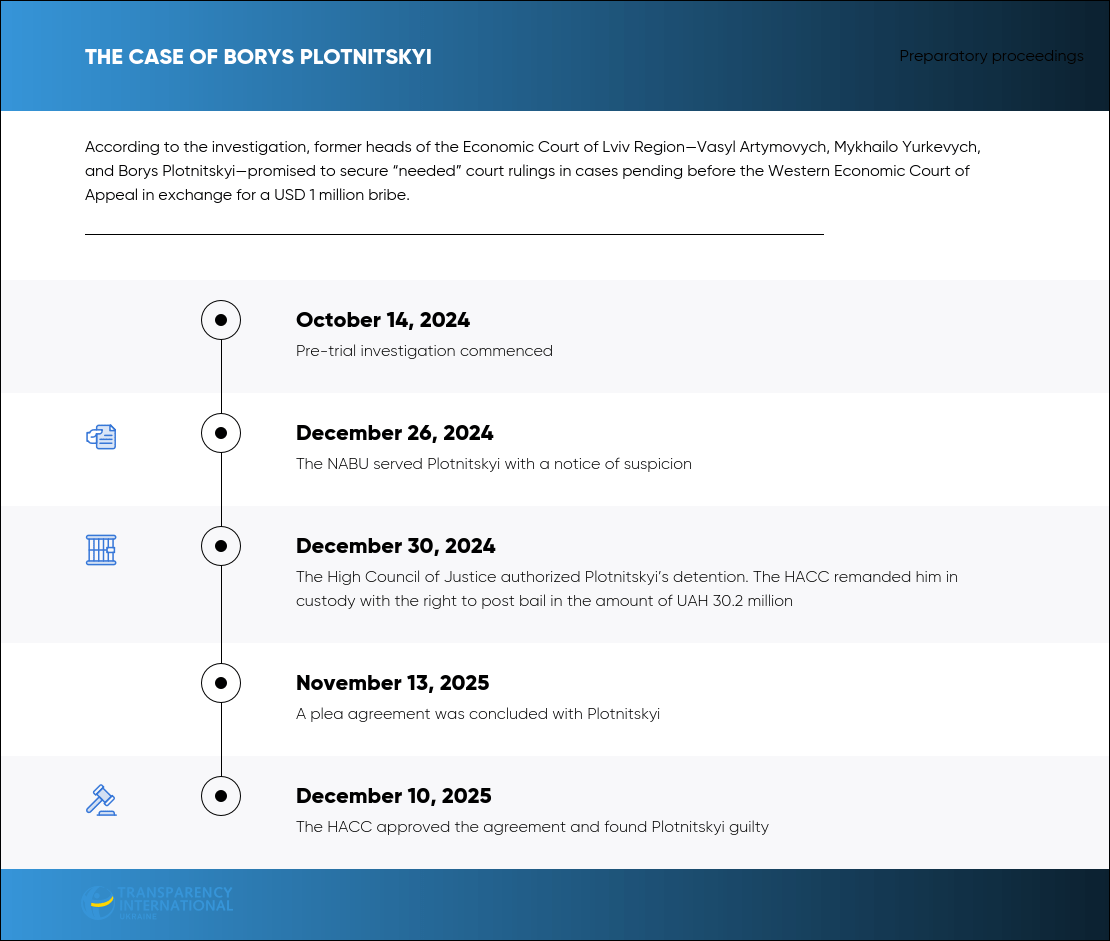Click the 'Preparatory proceedings' status label
This screenshot has width=1110, height=941.
(991, 56)
